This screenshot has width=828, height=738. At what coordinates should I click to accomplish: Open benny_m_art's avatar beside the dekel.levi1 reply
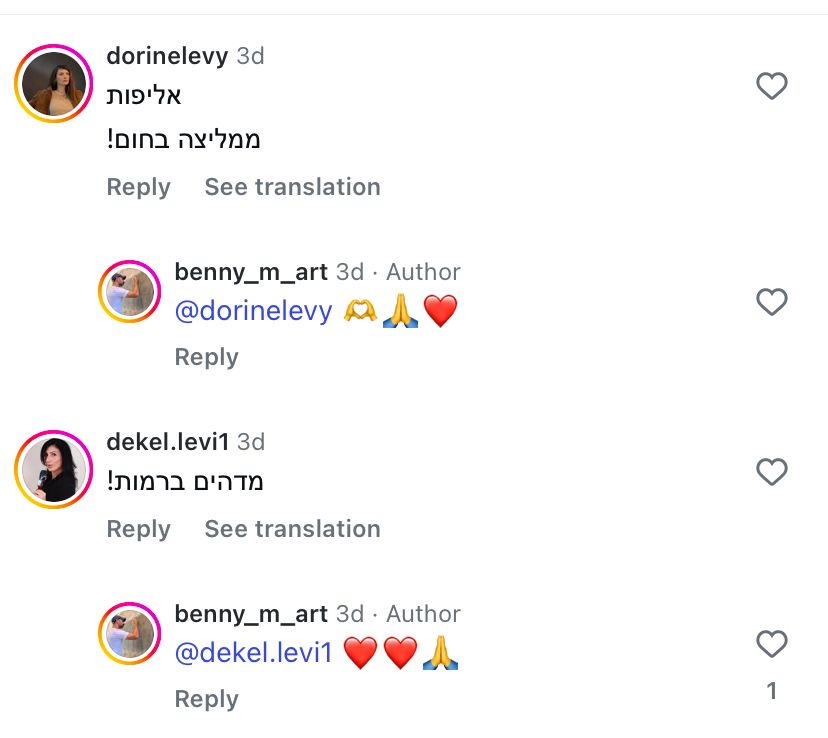point(130,635)
